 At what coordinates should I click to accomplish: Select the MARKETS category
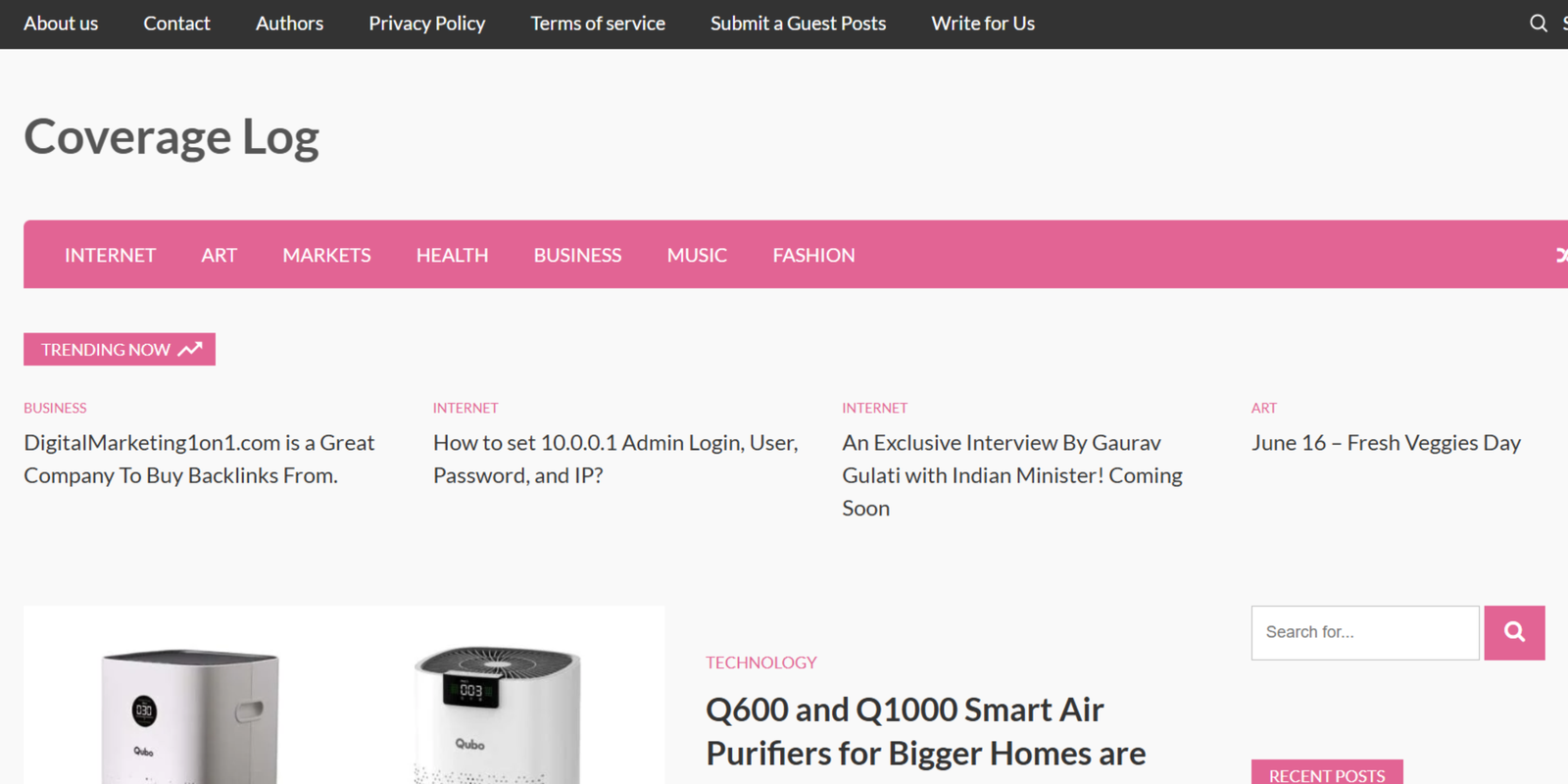[x=326, y=255]
